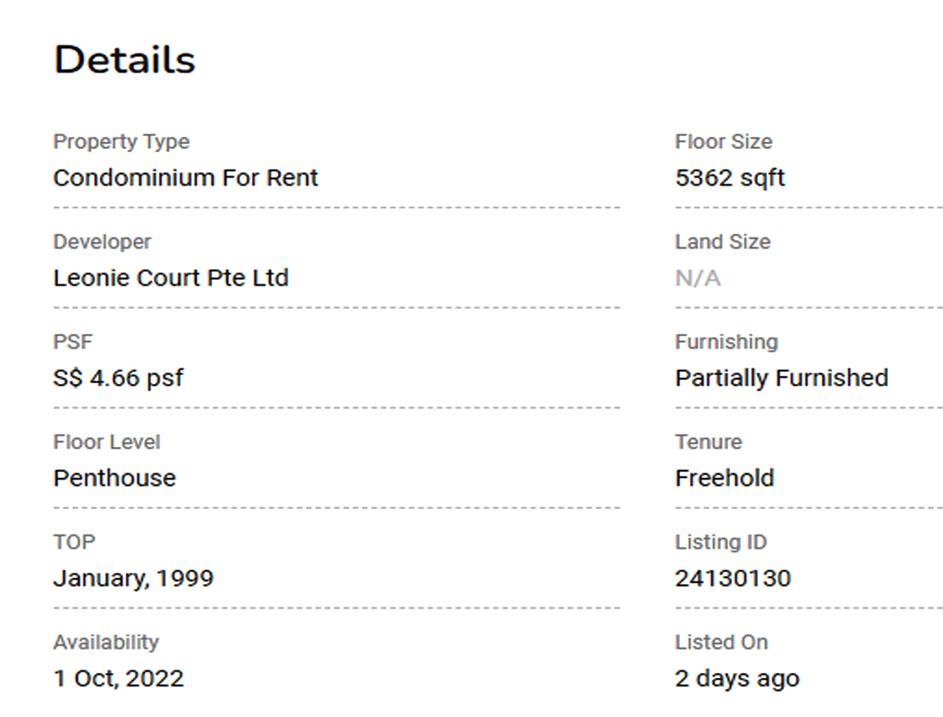943x717 pixels.
Task: Click the S$ 4.66 psf value
Action: 118,378
